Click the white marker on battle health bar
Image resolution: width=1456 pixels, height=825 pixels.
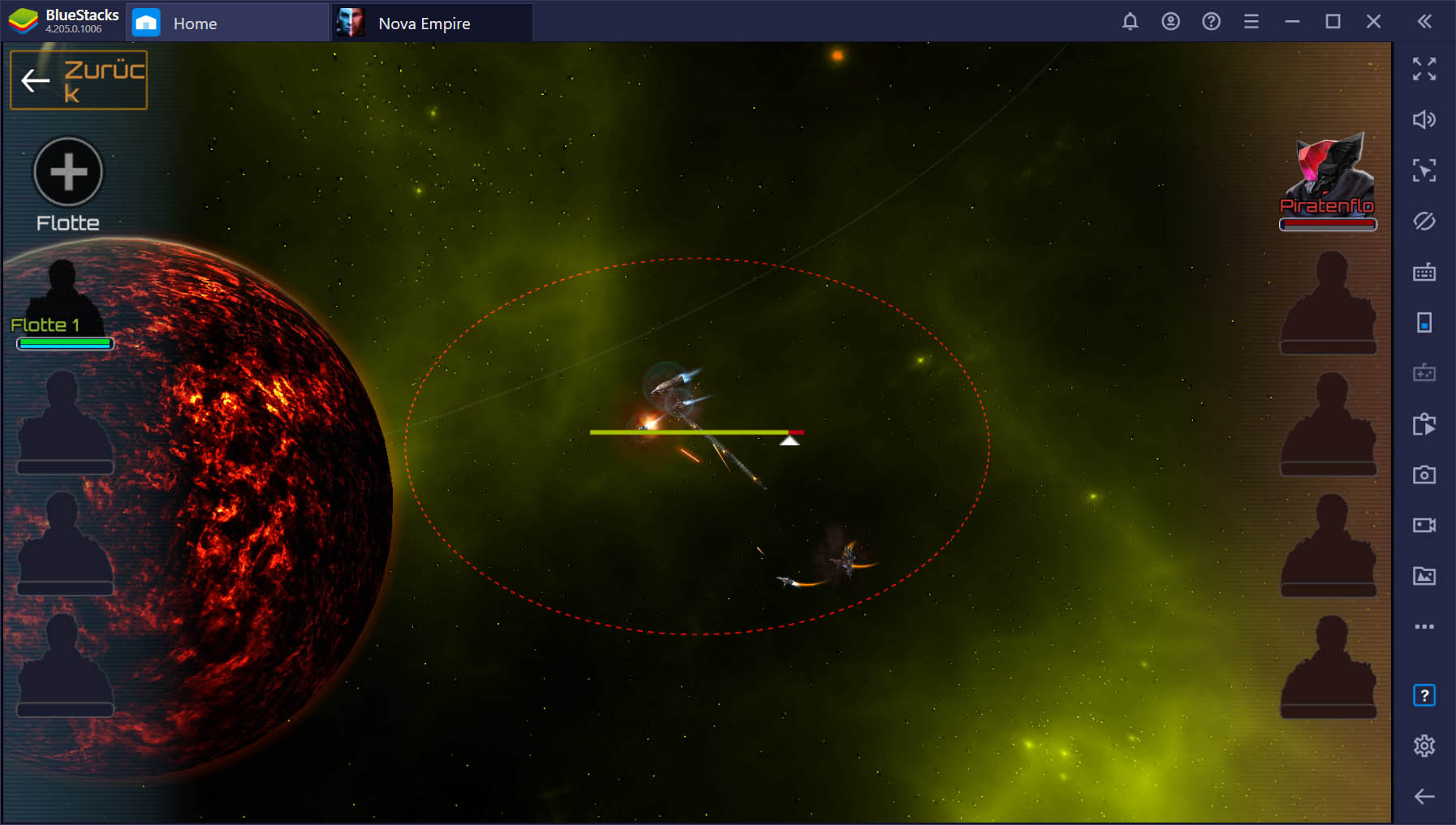tap(790, 440)
